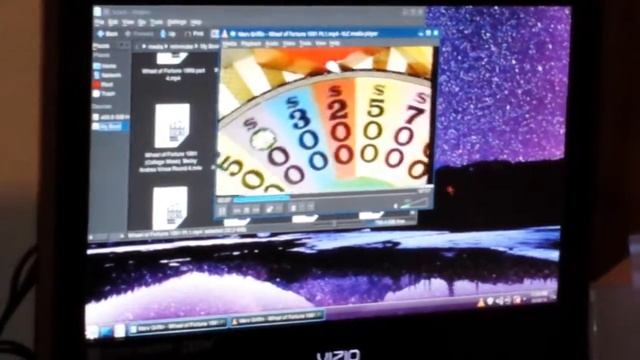640x360 pixels.
Task: Open VLC Audio menu
Action: tap(272, 43)
